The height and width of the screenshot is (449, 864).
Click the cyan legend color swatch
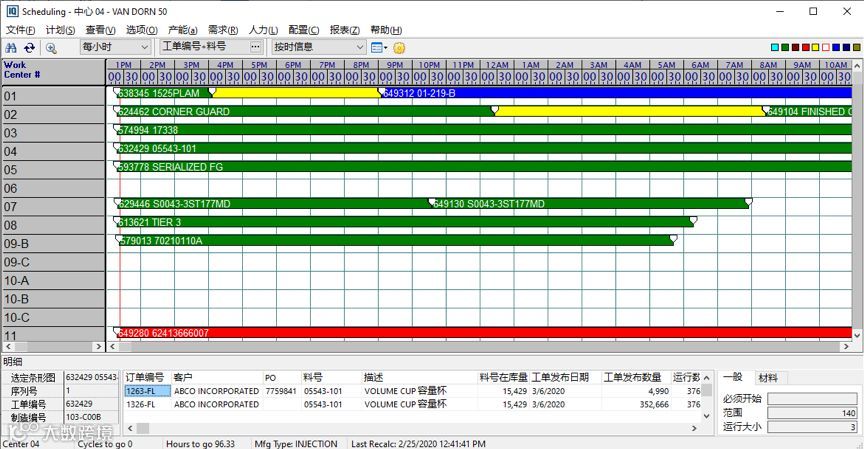coord(775,48)
